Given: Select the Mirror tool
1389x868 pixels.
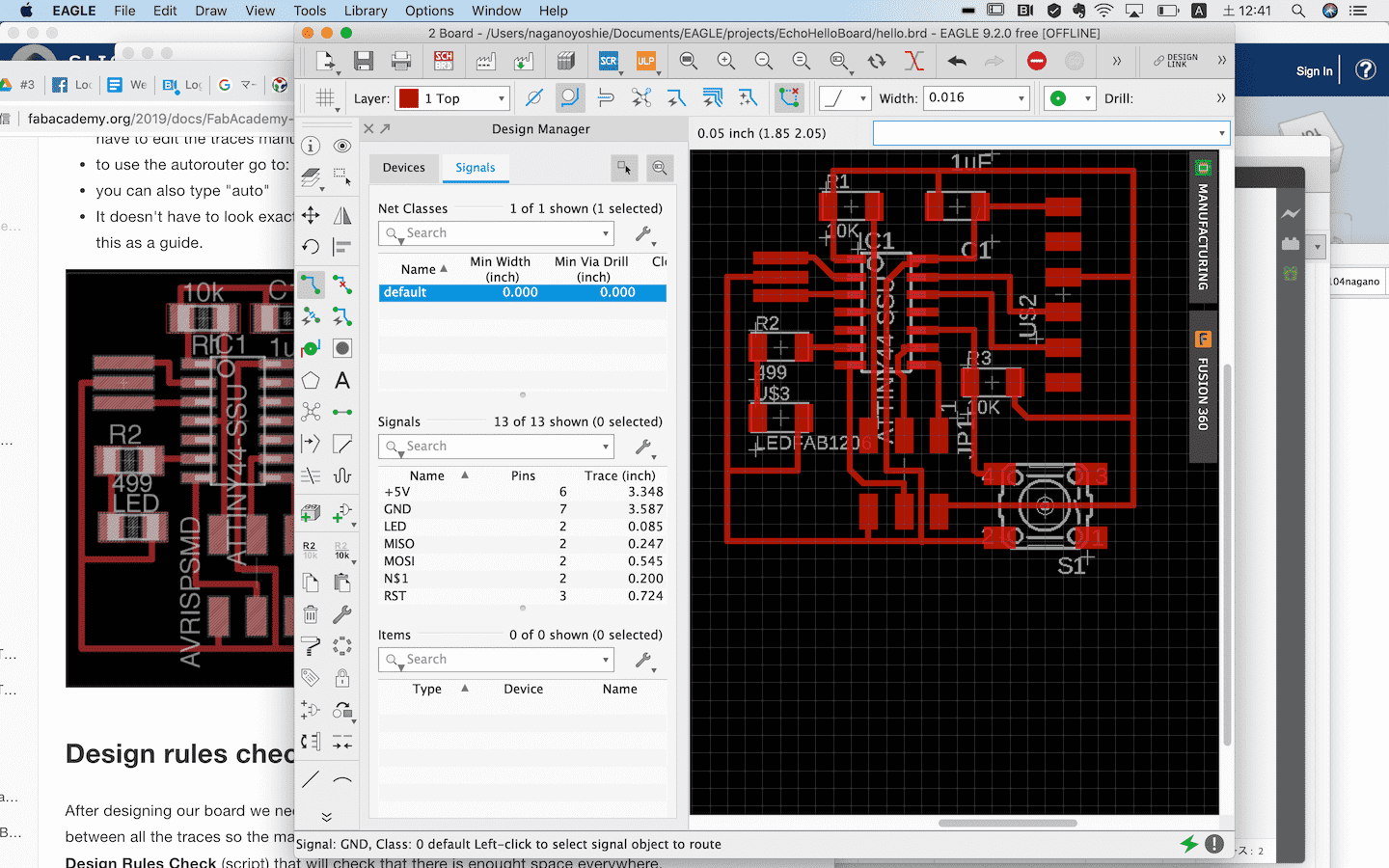Looking at the screenshot, I should pos(342,216).
